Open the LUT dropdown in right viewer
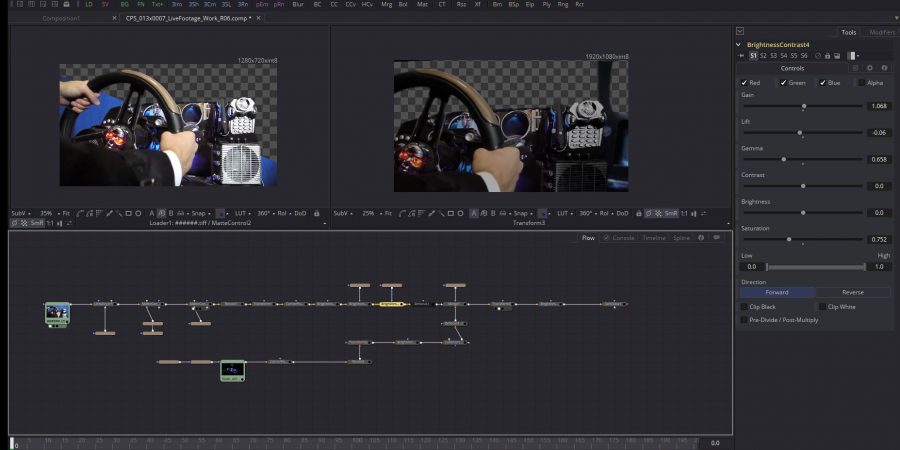Image resolution: width=900 pixels, height=450 pixels. tap(565, 213)
